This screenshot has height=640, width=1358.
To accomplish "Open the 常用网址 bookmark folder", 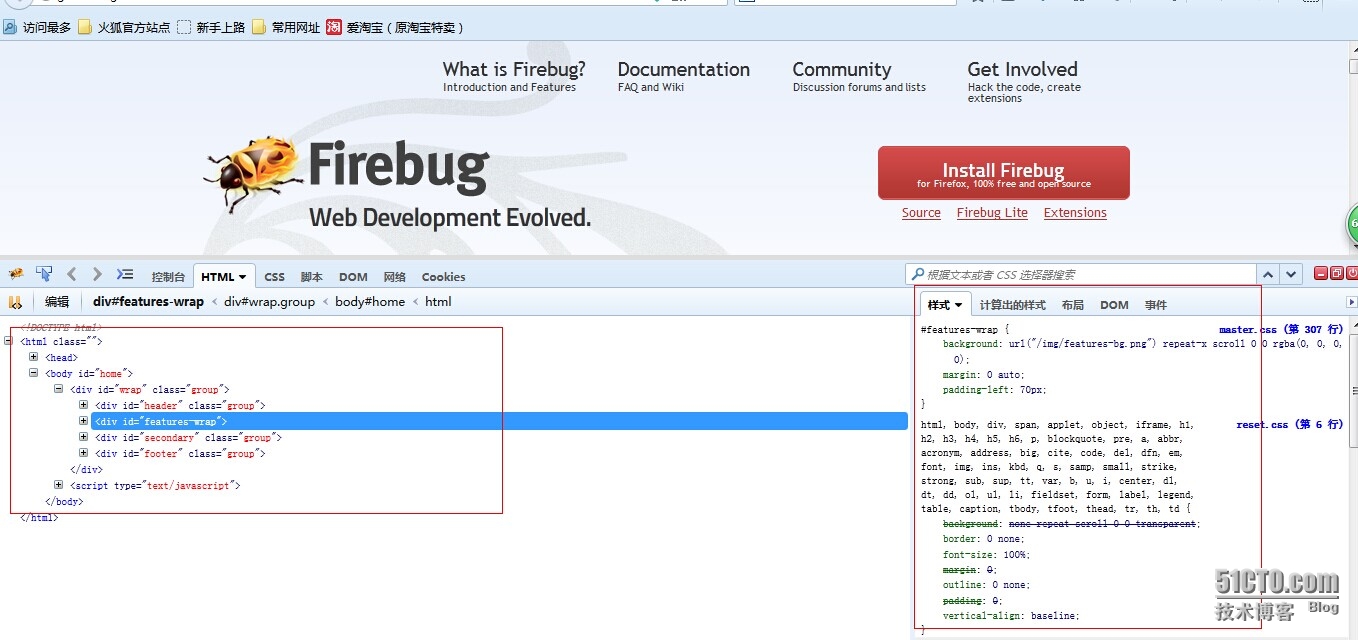I will tap(286, 28).
